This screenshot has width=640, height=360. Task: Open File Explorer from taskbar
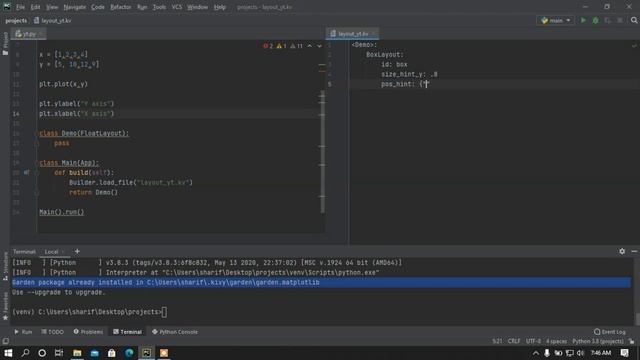coord(77,353)
